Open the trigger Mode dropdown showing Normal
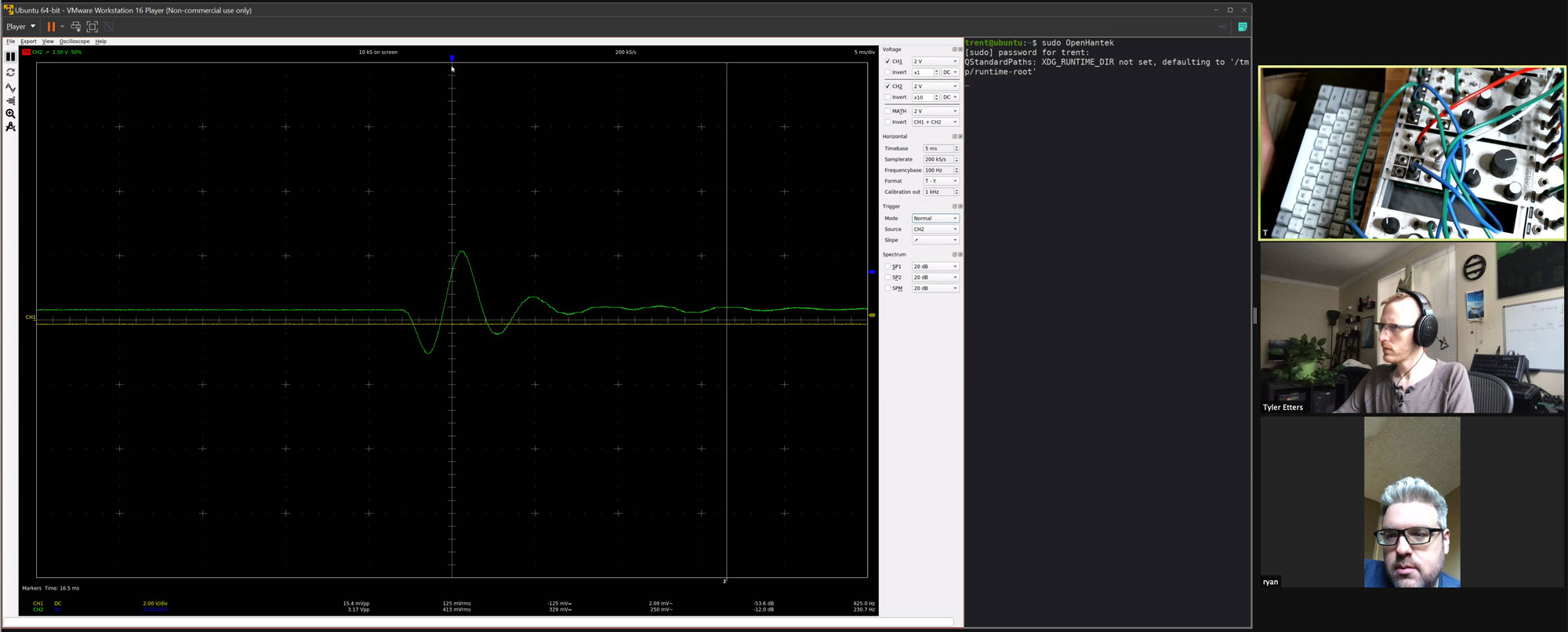 point(935,219)
